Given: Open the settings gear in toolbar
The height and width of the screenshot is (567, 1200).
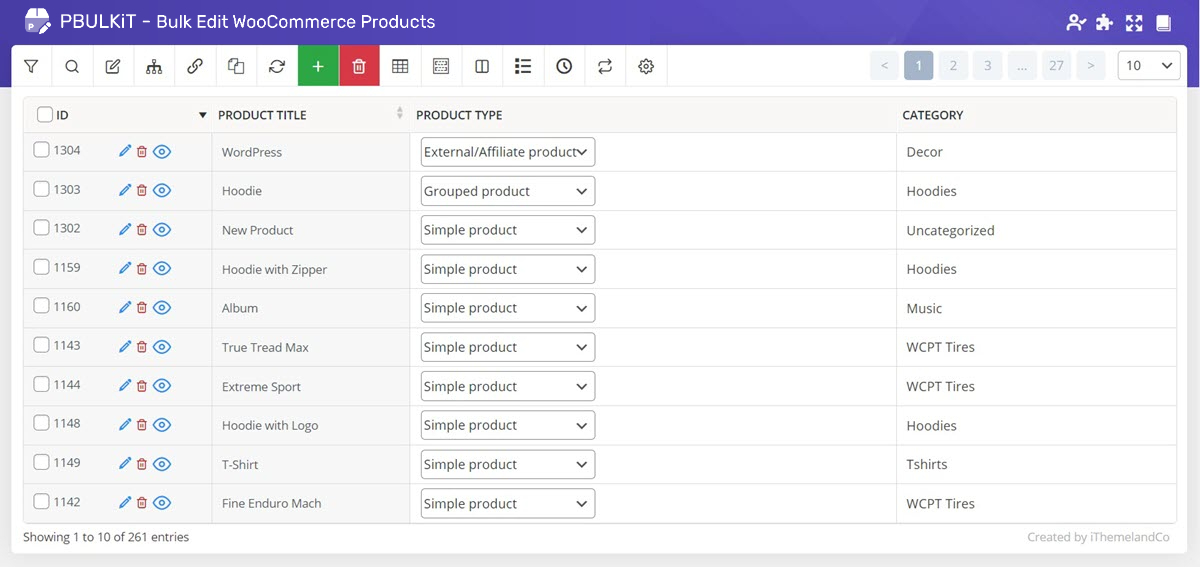Looking at the screenshot, I should pos(646,66).
